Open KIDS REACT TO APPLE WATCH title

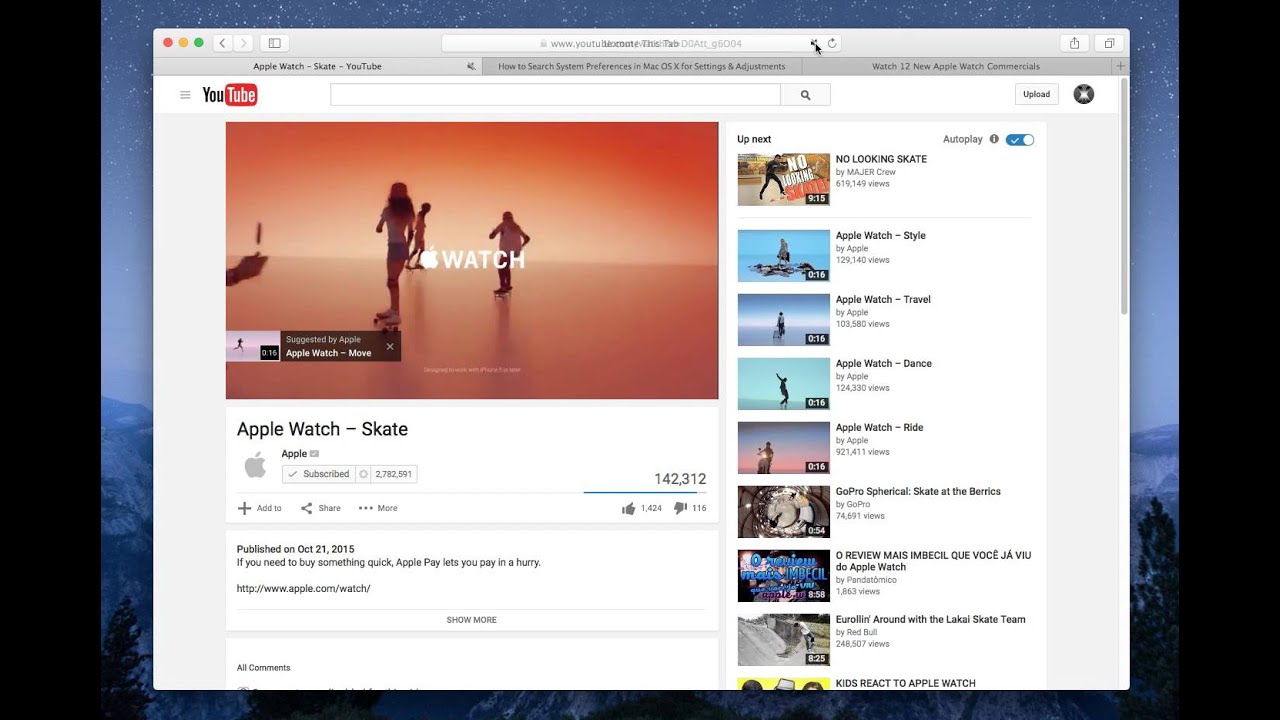(x=905, y=683)
